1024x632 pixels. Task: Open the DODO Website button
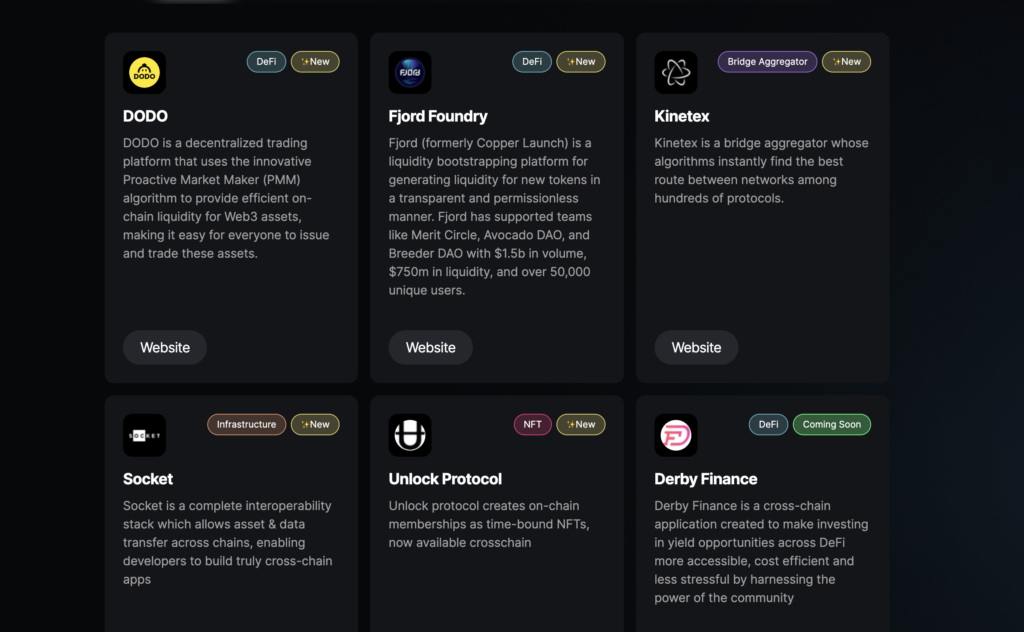point(165,348)
